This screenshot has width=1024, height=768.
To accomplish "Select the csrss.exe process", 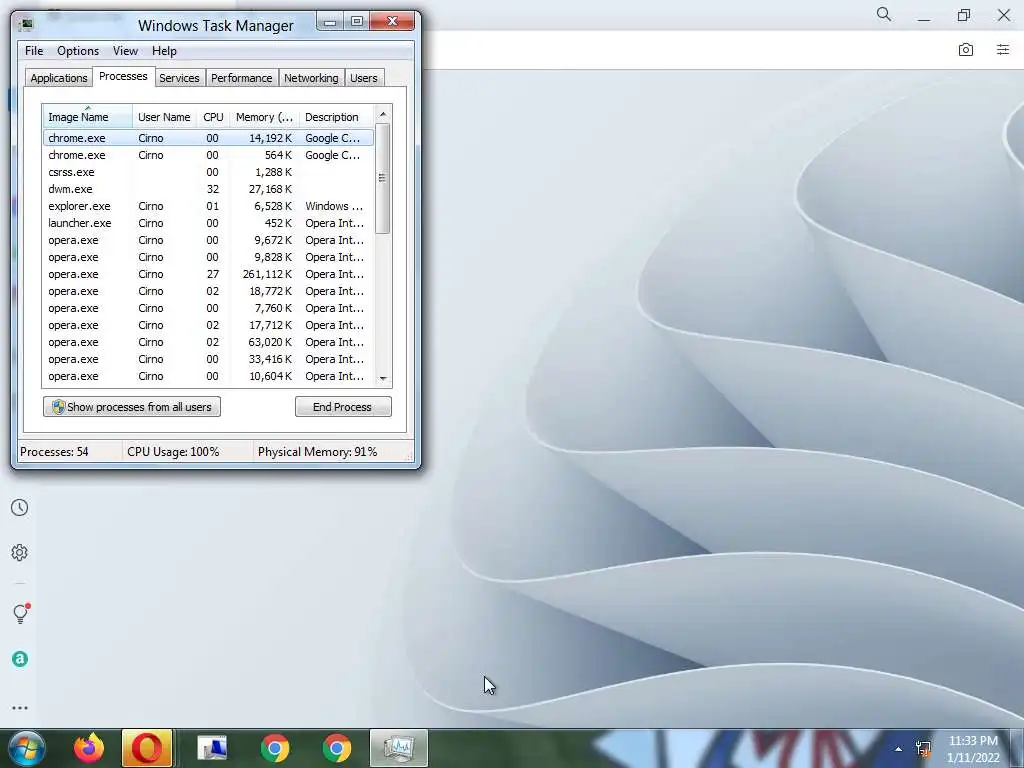I will [208, 172].
